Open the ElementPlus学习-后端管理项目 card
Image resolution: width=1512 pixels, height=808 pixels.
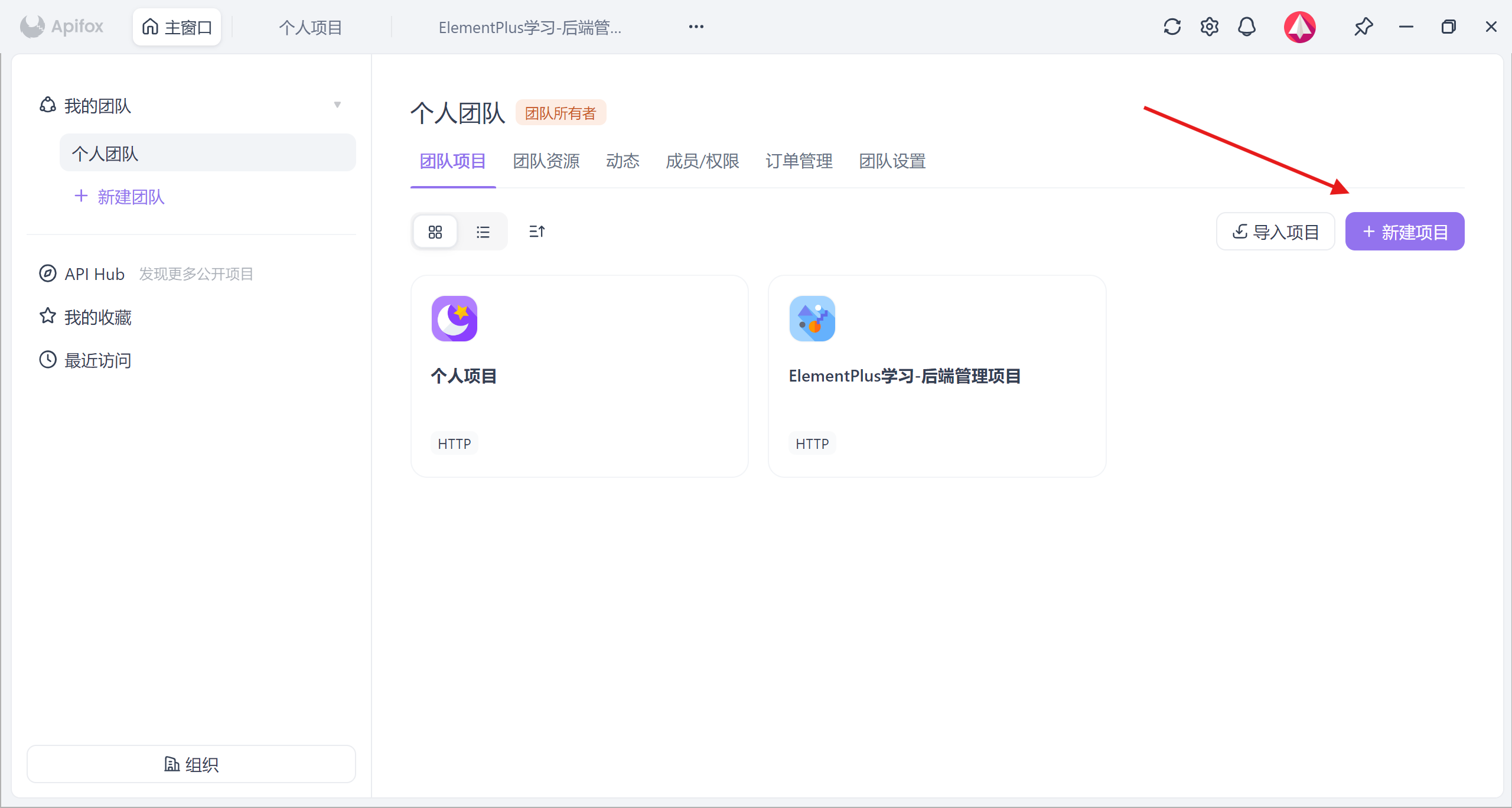tap(936, 376)
